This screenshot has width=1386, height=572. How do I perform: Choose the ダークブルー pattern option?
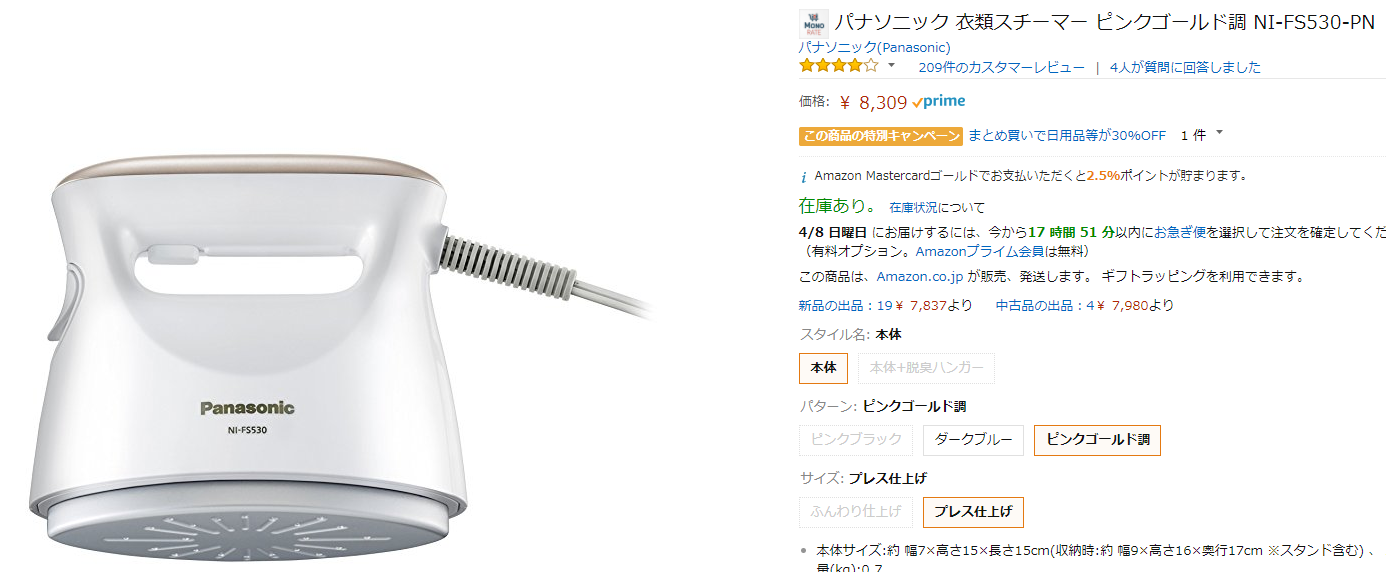(973, 439)
